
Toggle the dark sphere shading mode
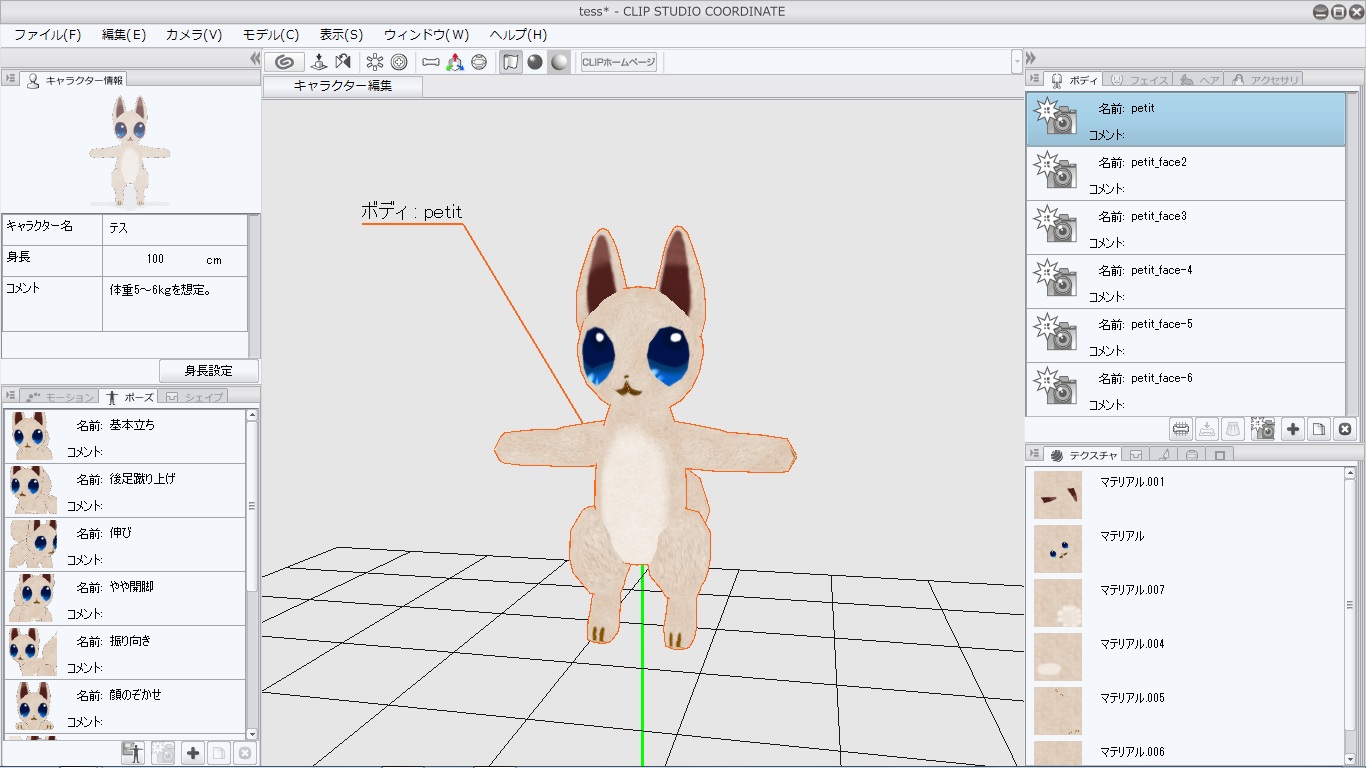pyautogui.click(x=535, y=62)
